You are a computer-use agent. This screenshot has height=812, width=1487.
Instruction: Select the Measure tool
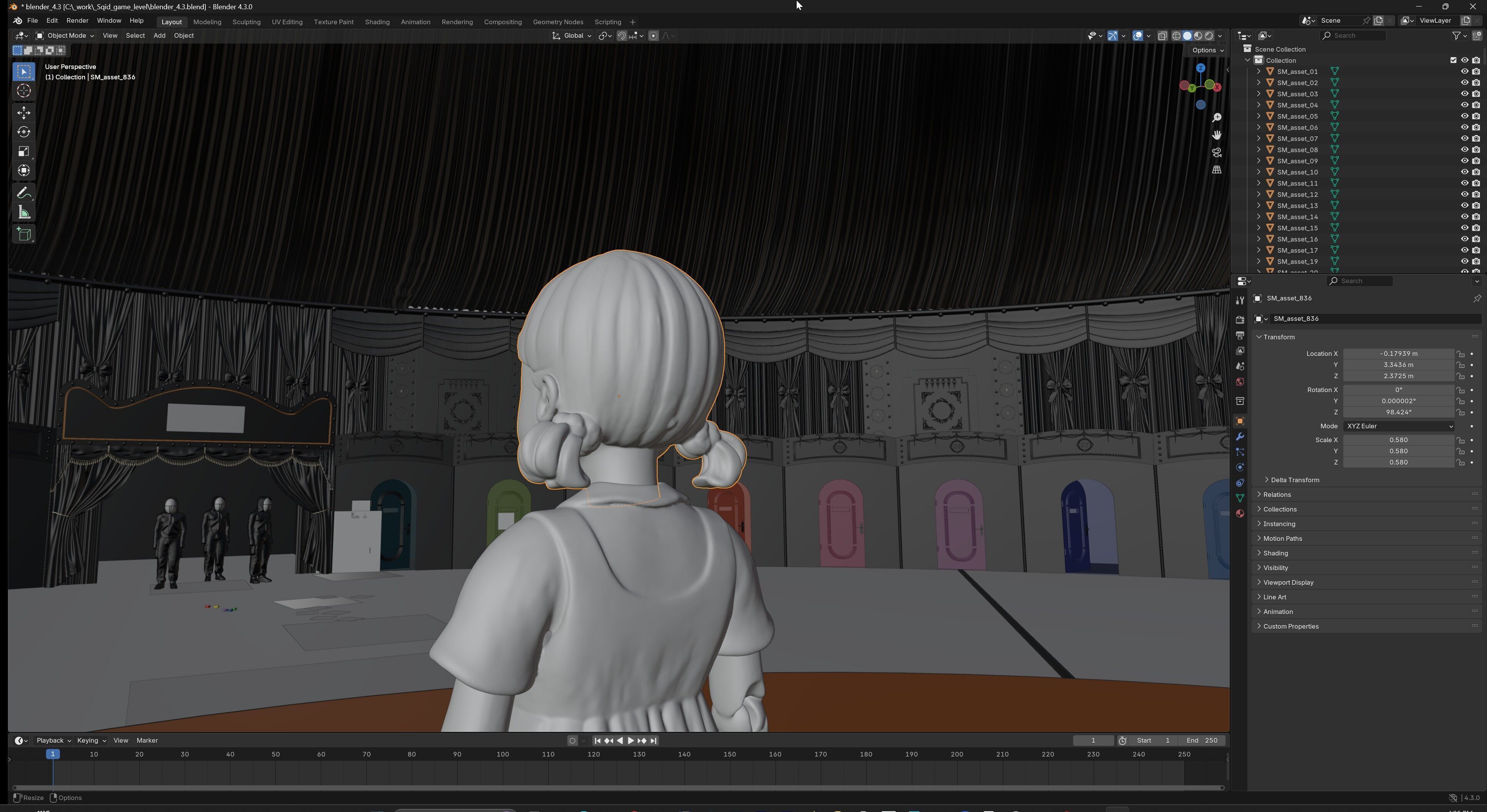coord(23,212)
